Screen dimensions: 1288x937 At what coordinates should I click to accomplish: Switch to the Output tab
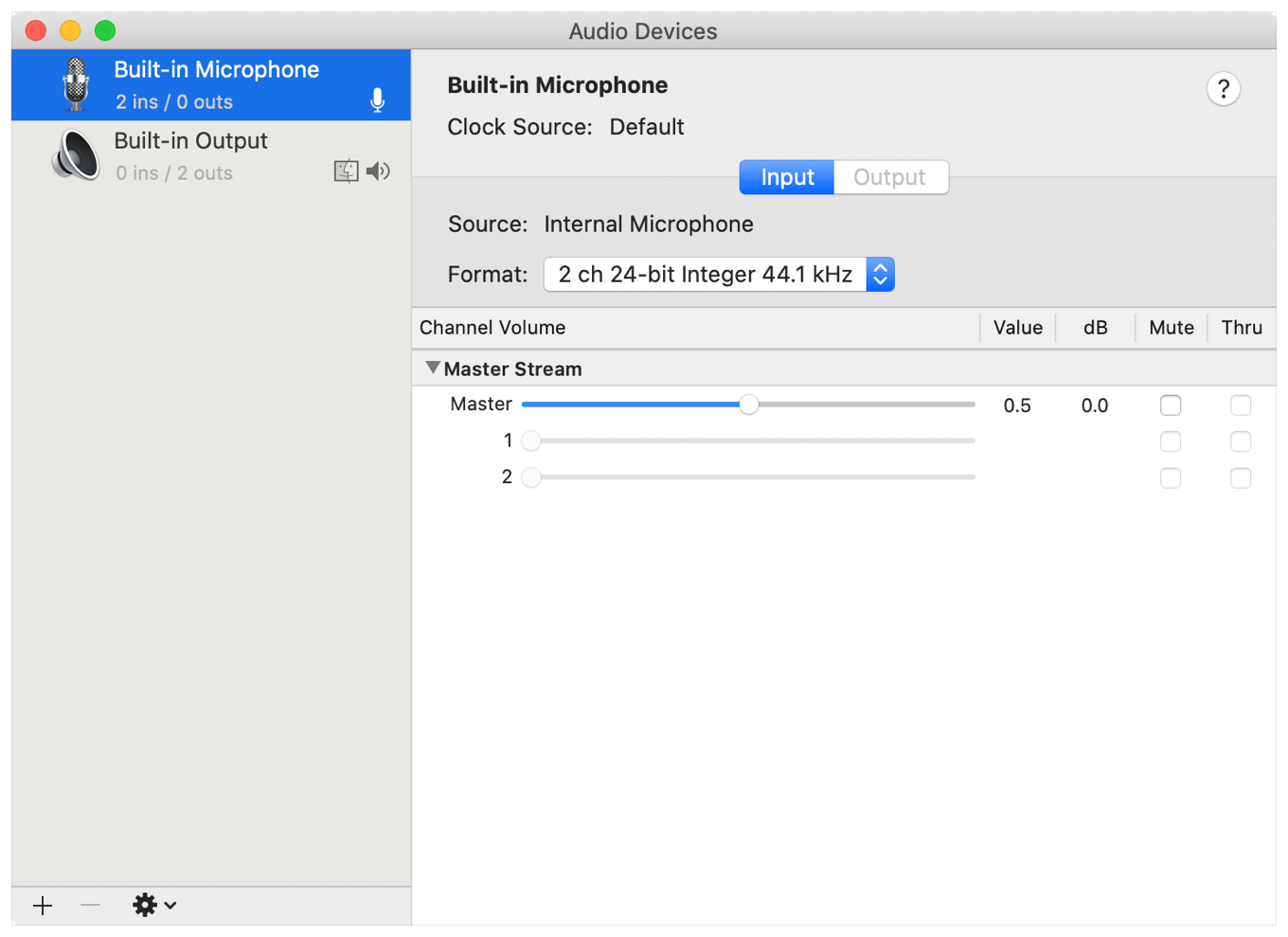click(889, 177)
